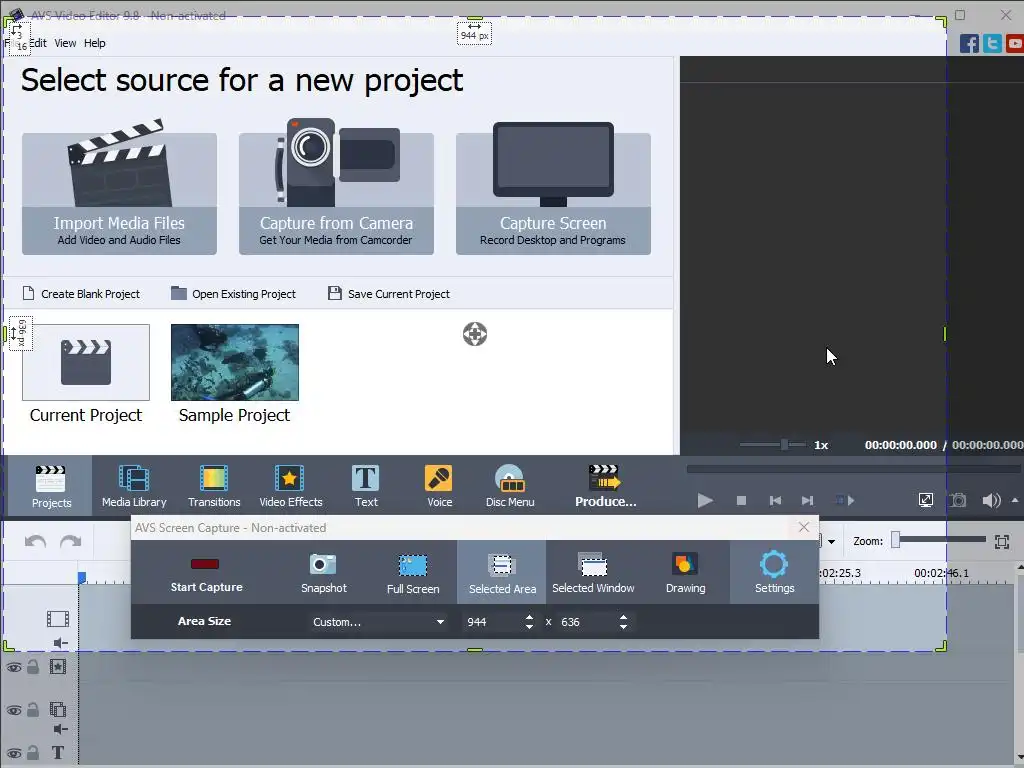
Task: Open the Help menu
Action: pyautogui.click(x=94, y=43)
